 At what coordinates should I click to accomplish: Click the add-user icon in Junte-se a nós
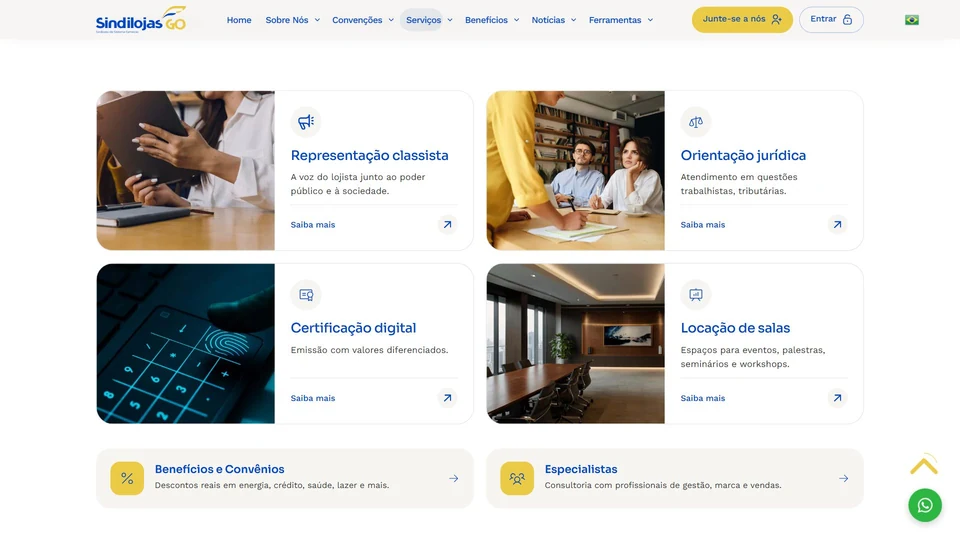[776, 20]
